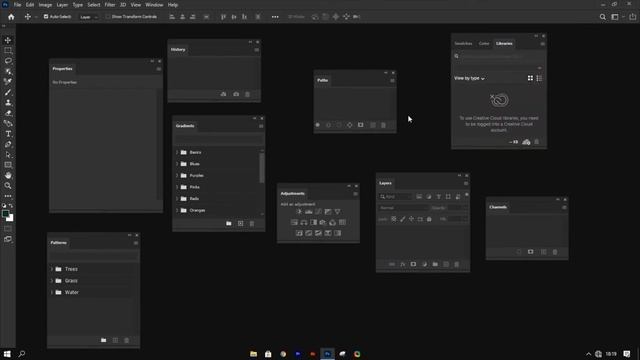Expand the Basics gradient folder
Viewport: 640px width, 360px height.
pos(177,152)
